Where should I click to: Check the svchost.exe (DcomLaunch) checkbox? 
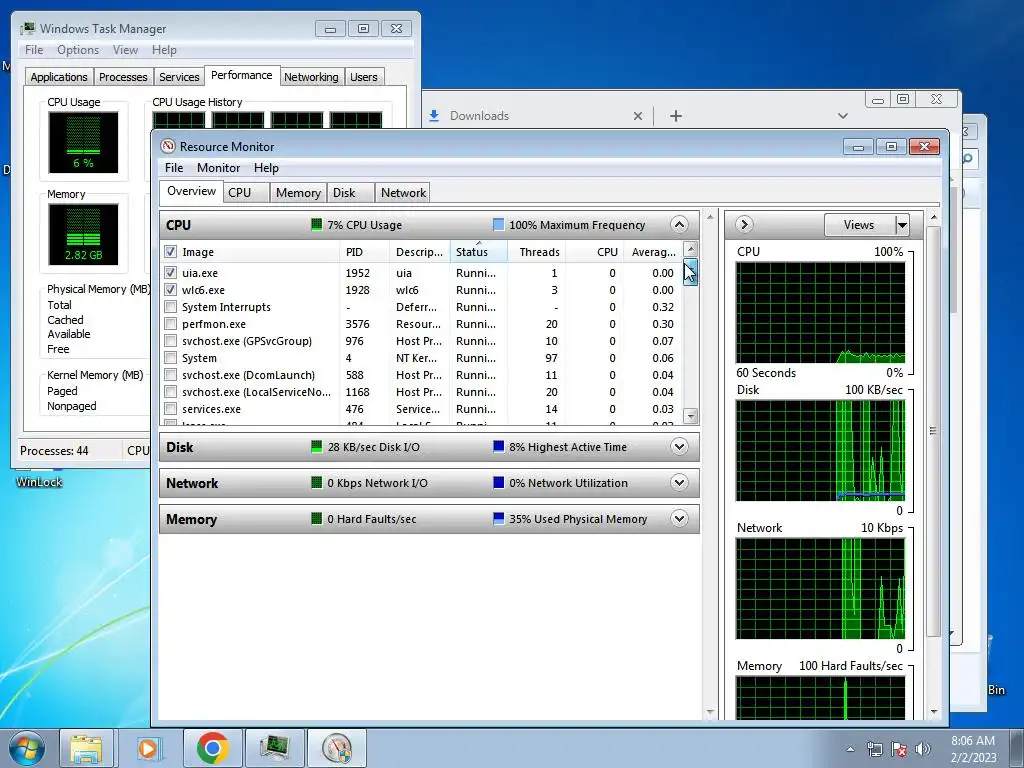click(170, 374)
